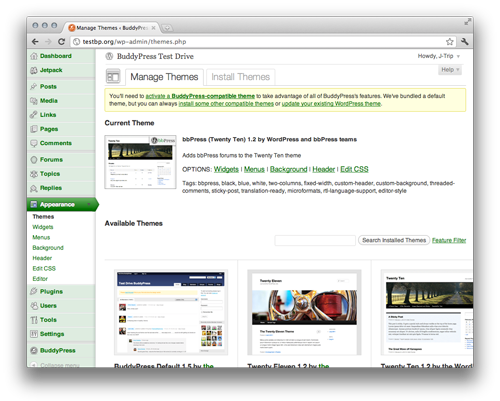Image resolution: width=500 pixels, height=401 pixels.
Task: Click the Posts pushpin icon
Action: 34,87
